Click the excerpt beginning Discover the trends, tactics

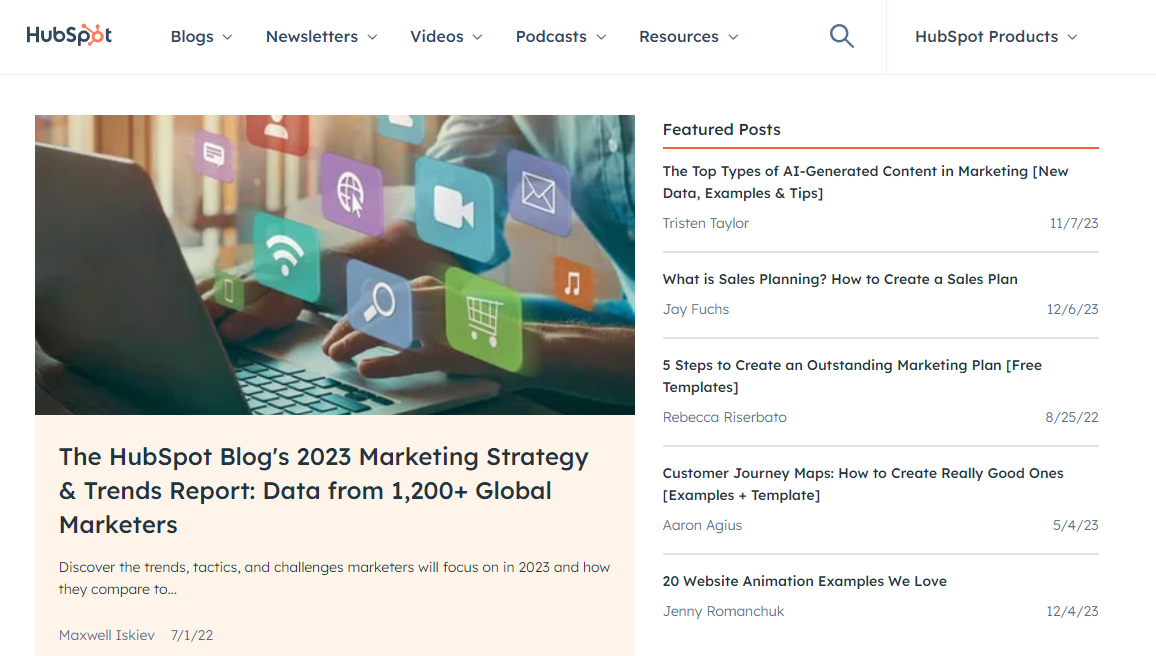(x=334, y=578)
